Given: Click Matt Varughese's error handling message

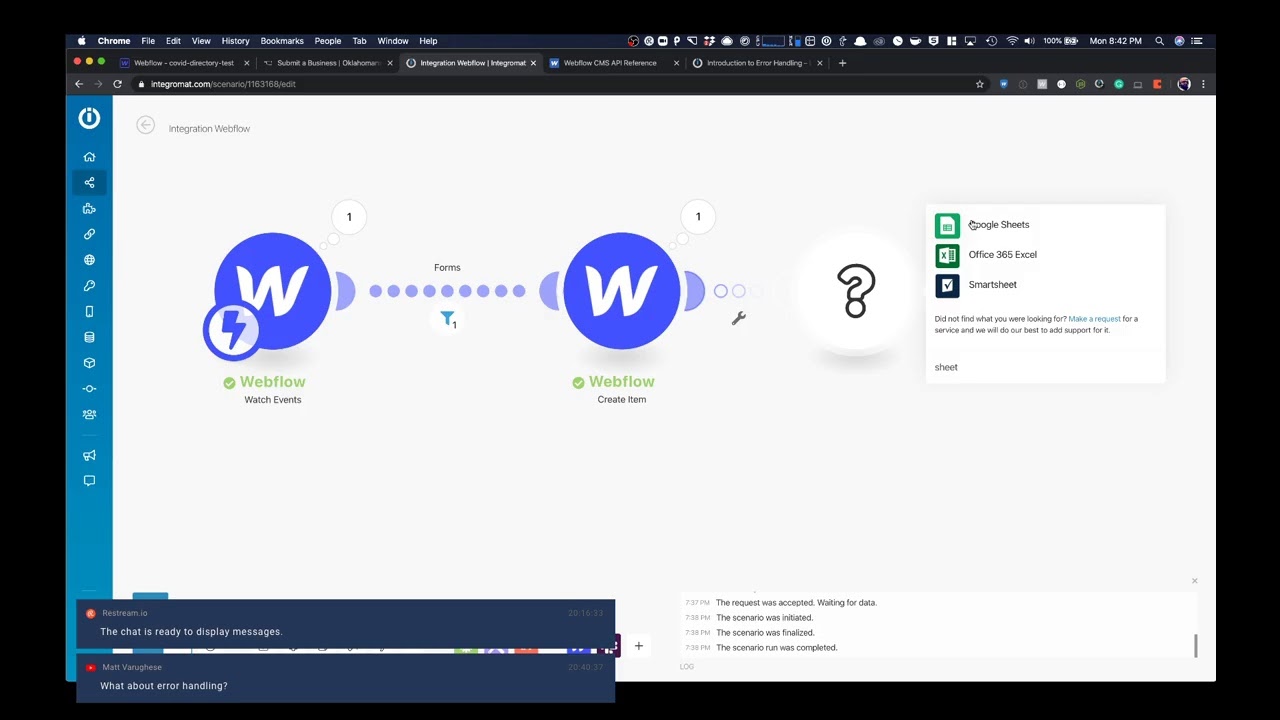Looking at the screenshot, I should point(345,679).
